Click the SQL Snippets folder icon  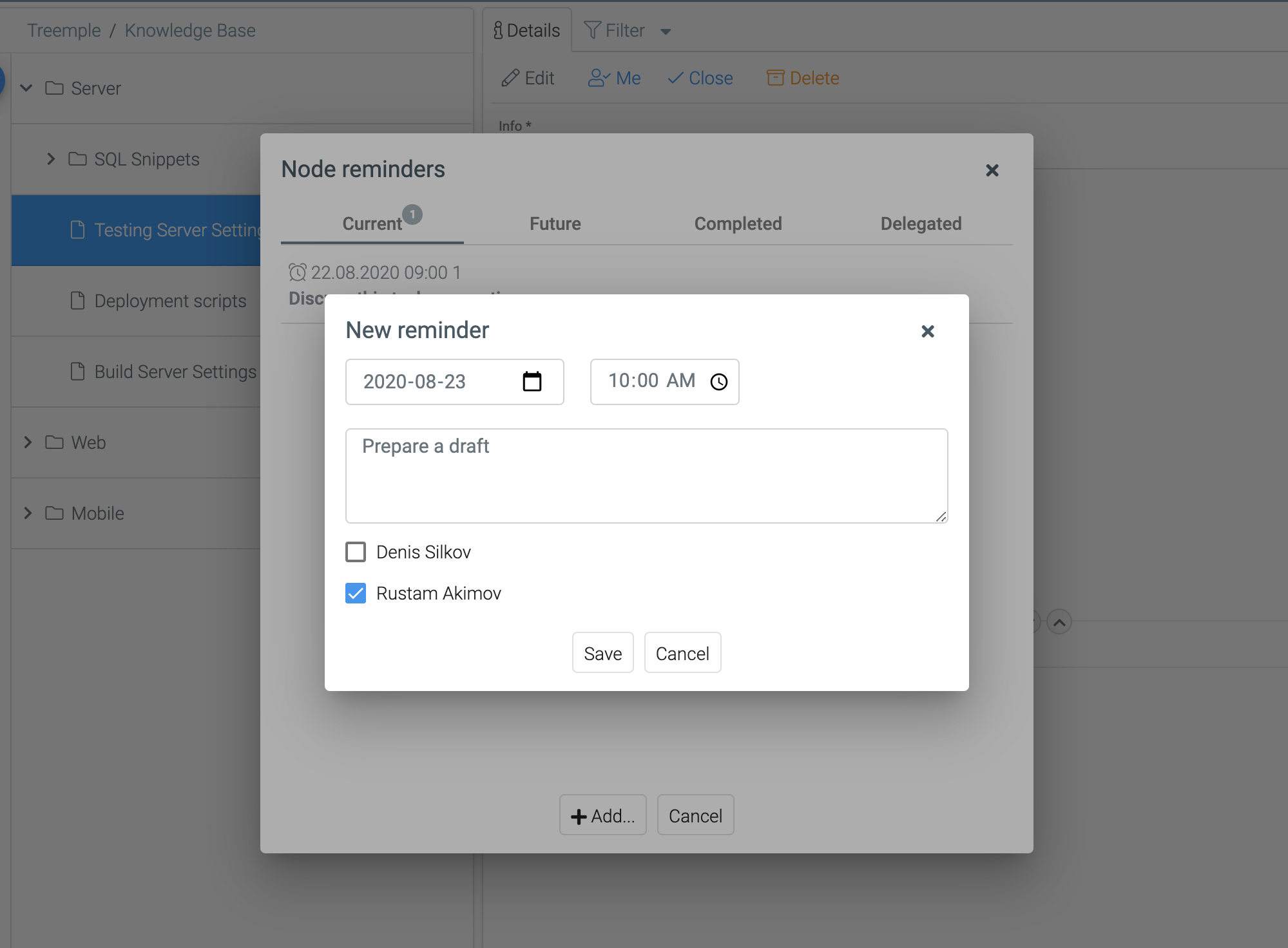click(77, 159)
